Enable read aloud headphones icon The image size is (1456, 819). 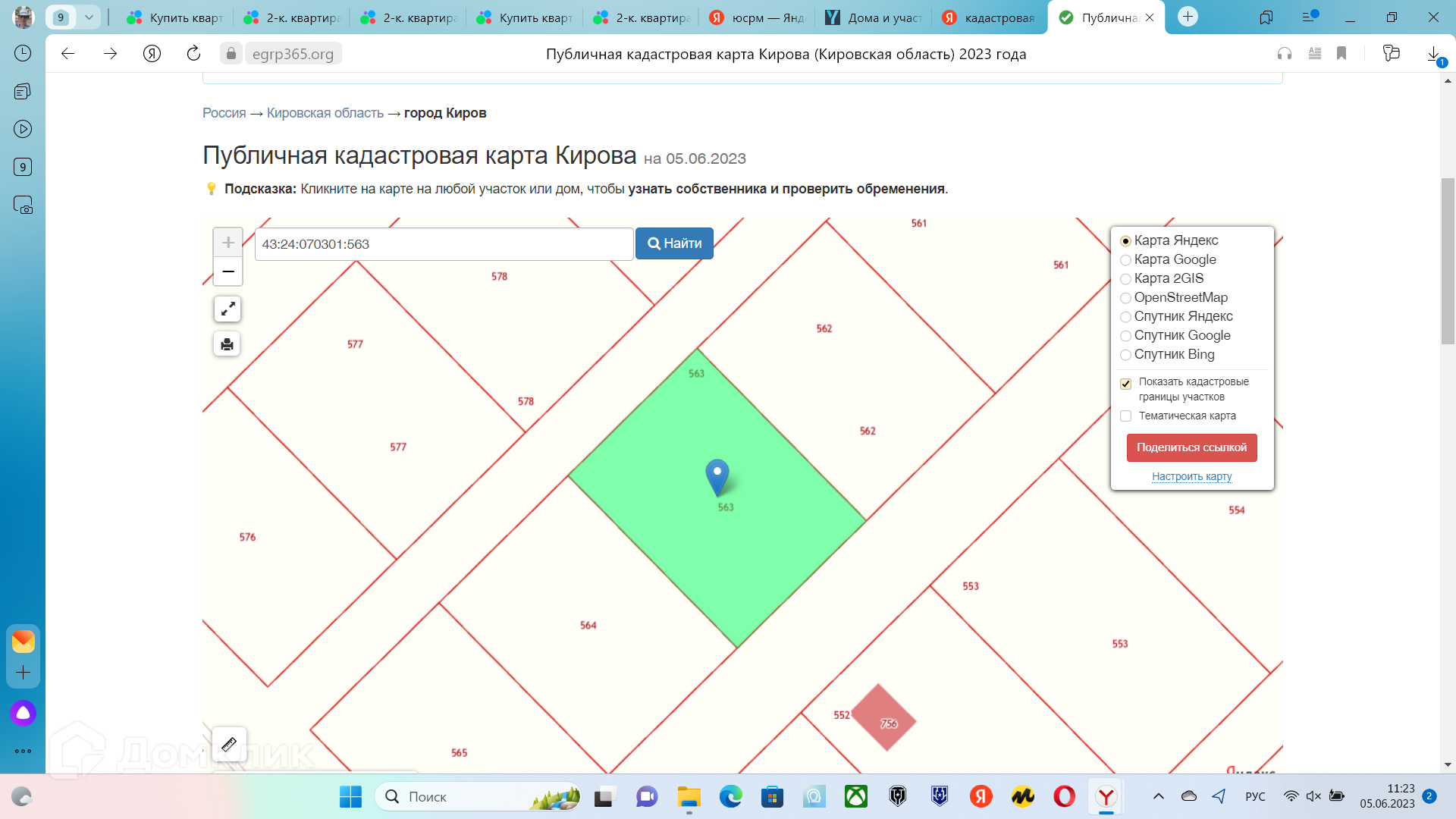(x=1285, y=53)
